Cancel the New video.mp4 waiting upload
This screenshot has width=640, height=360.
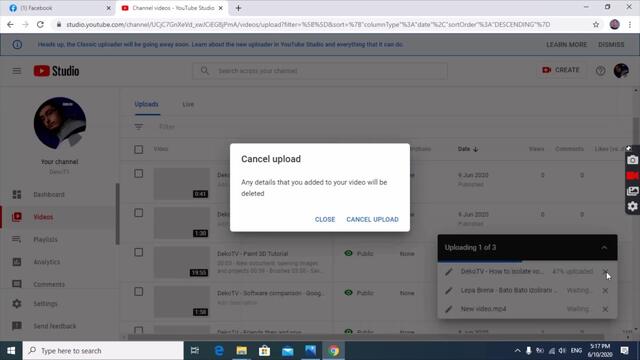pos(605,309)
